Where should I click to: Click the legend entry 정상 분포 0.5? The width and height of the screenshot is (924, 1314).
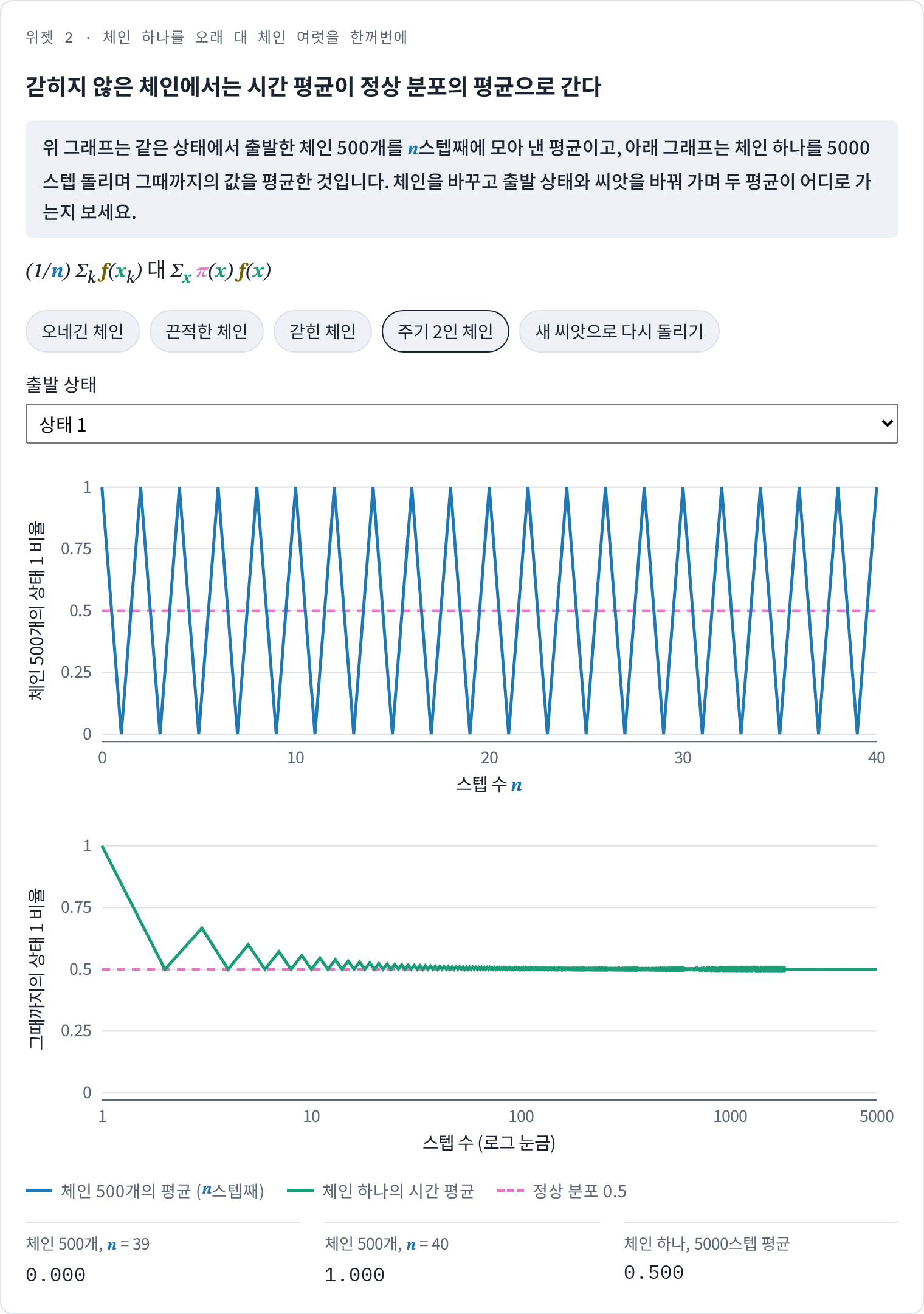click(x=562, y=1191)
